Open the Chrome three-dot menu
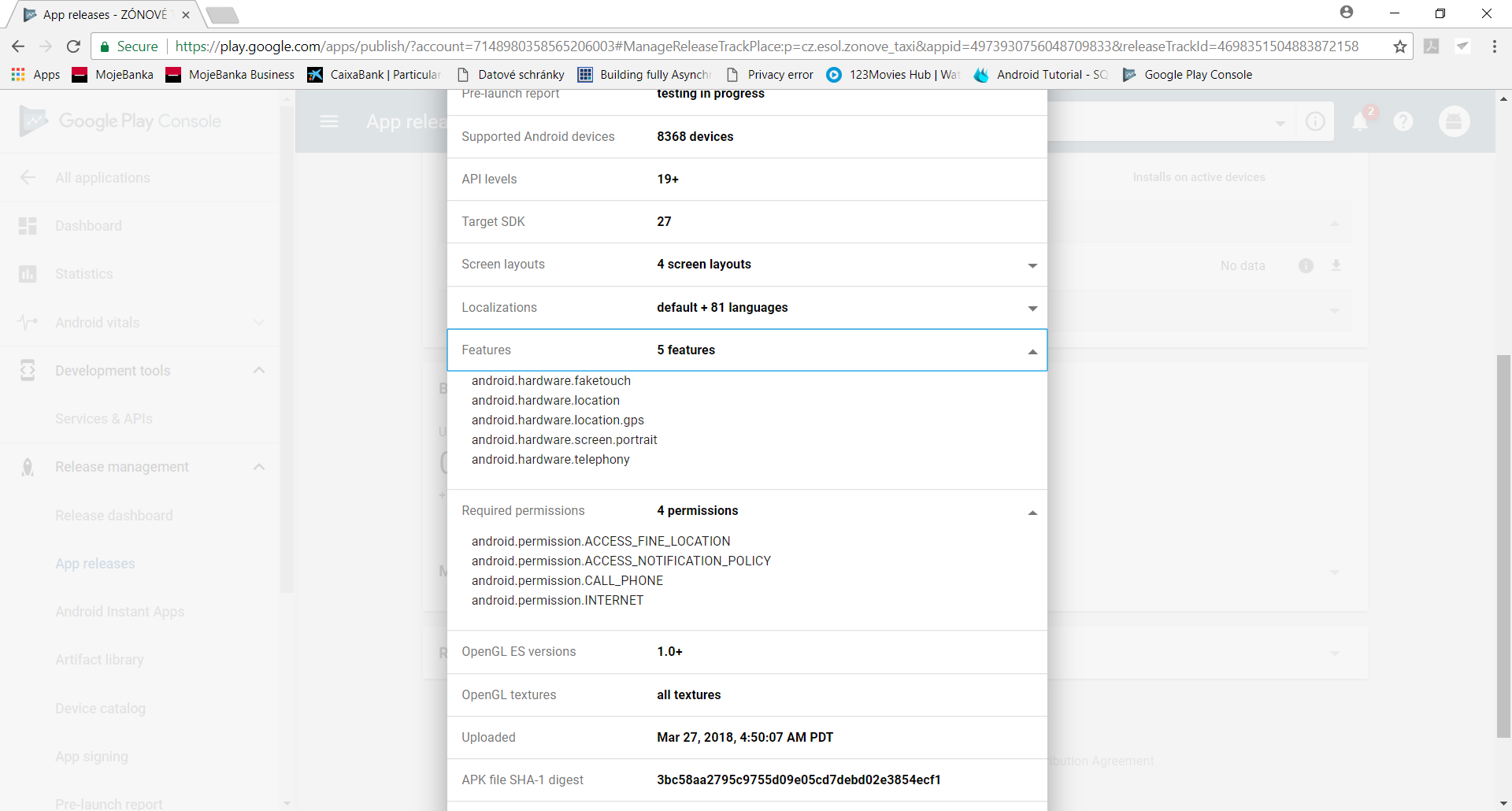Screen dimensions: 1512x811 [x=1494, y=46]
